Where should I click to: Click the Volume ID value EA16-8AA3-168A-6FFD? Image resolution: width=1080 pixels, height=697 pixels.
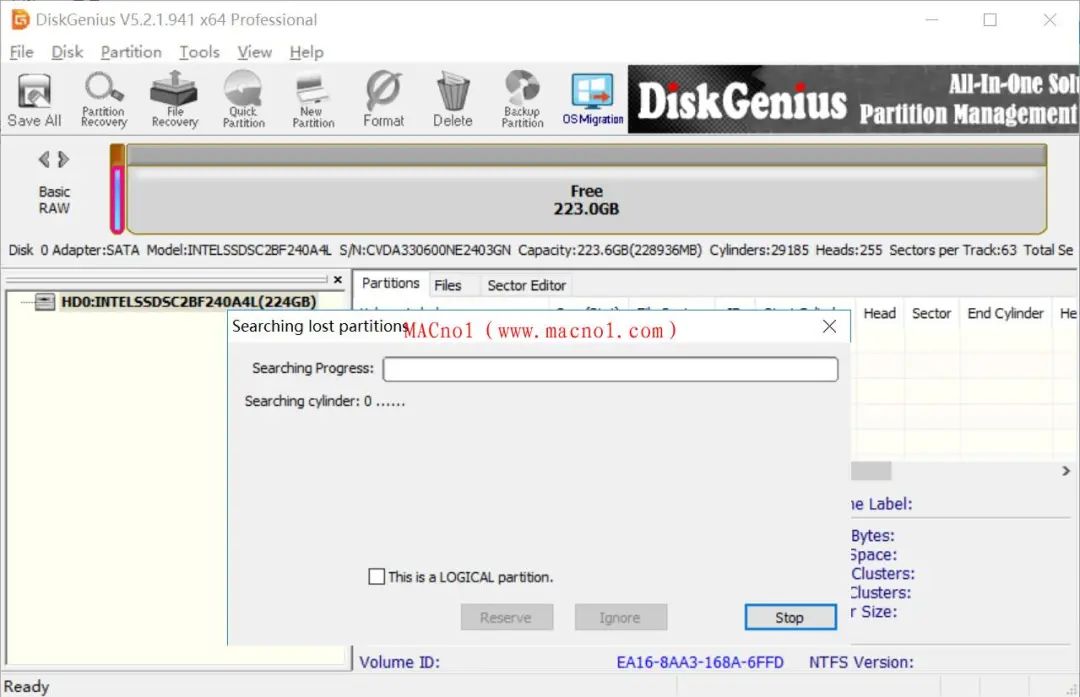pyautogui.click(x=700, y=663)
